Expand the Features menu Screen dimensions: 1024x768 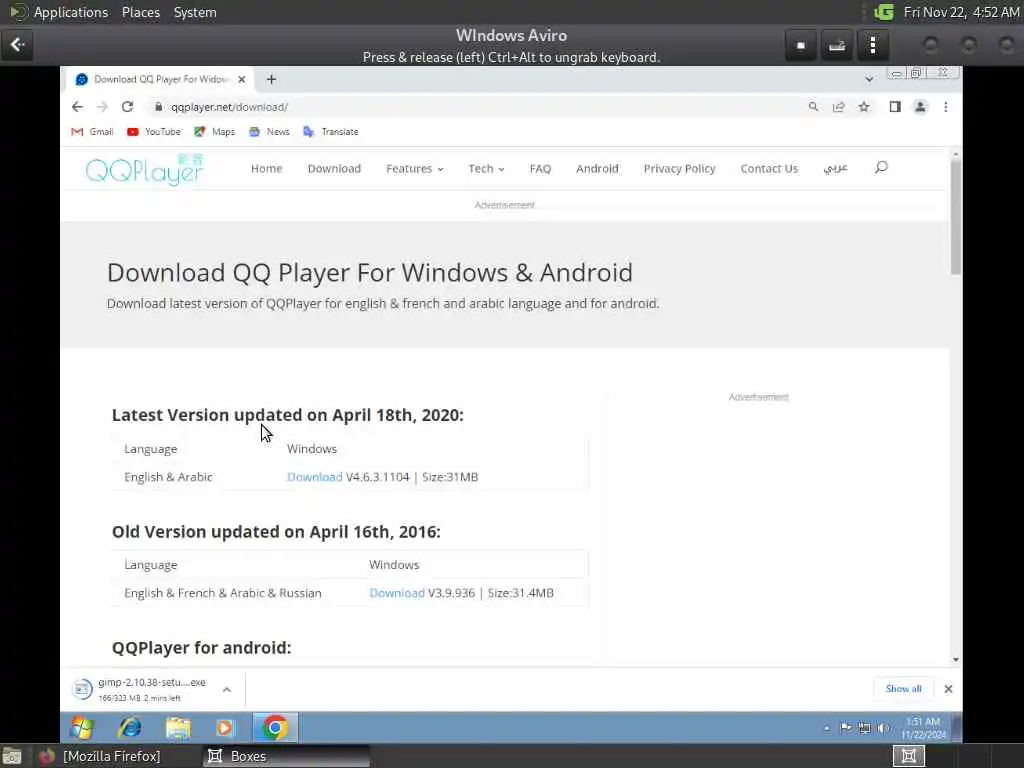coord(415,168)
